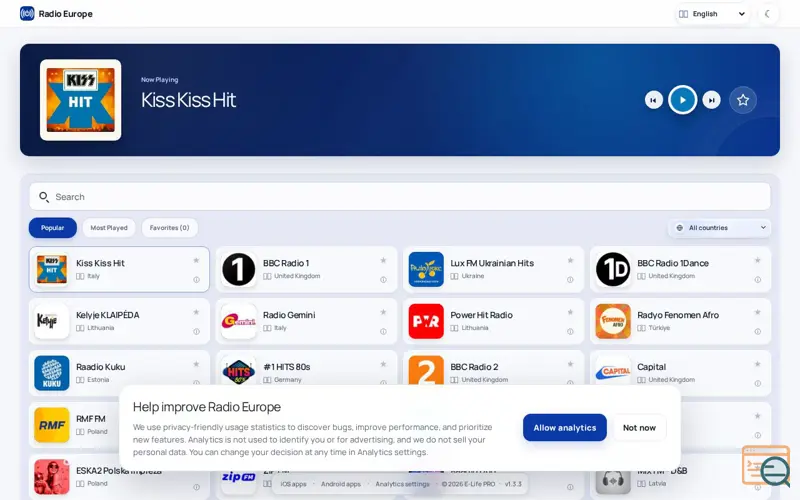Open the English language dropdown
The width and height of the screenshot is (800, 500).
coord(712,14)
